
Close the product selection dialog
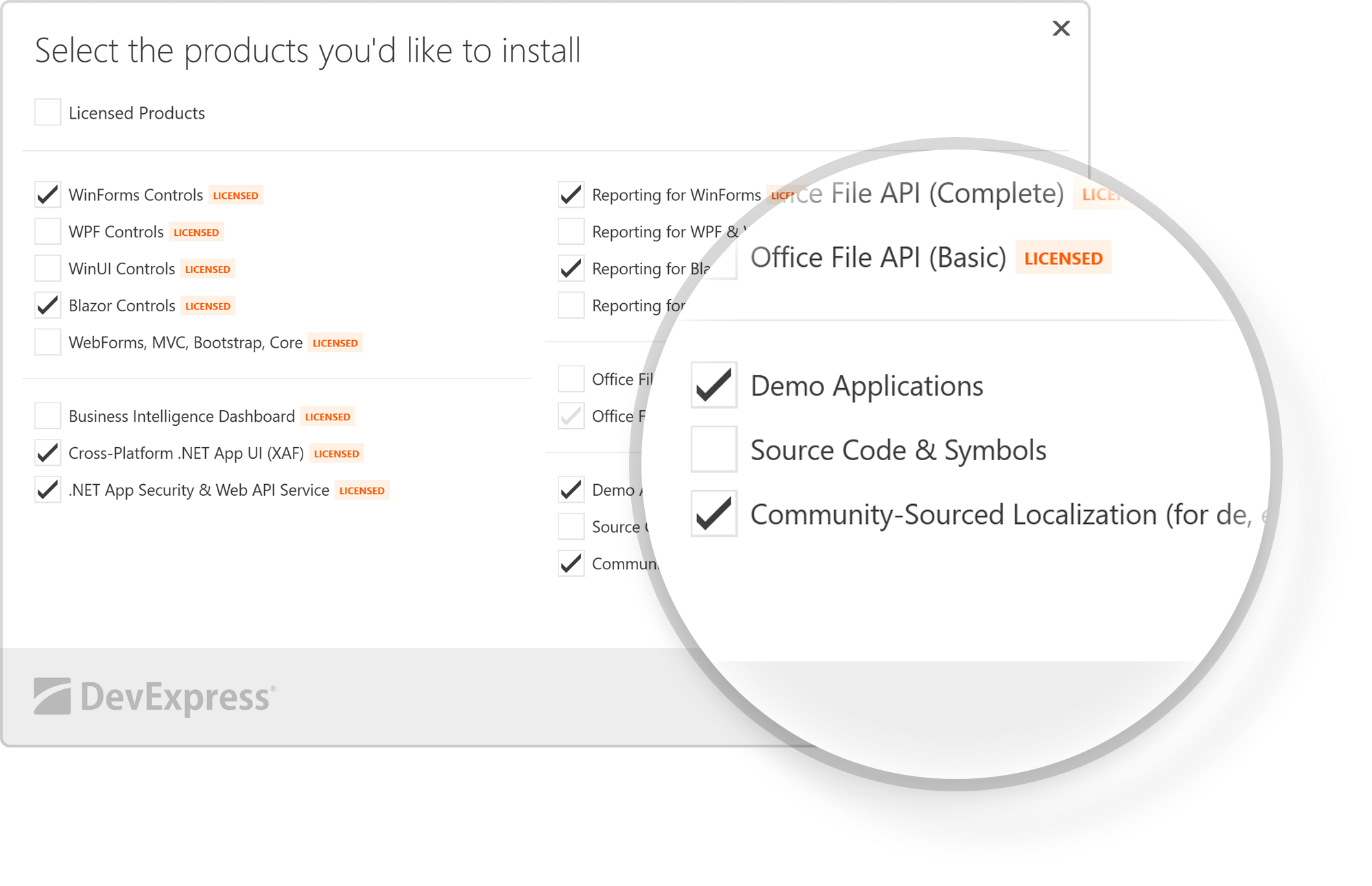pyautogui.click(x=1061, y=29)
